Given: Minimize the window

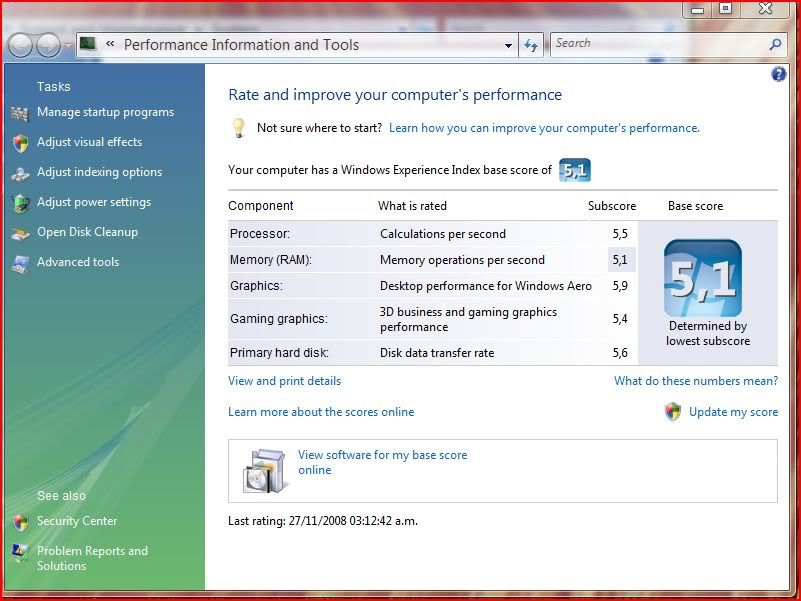Looking at the screenshot, I should click(x=697, y=9).
